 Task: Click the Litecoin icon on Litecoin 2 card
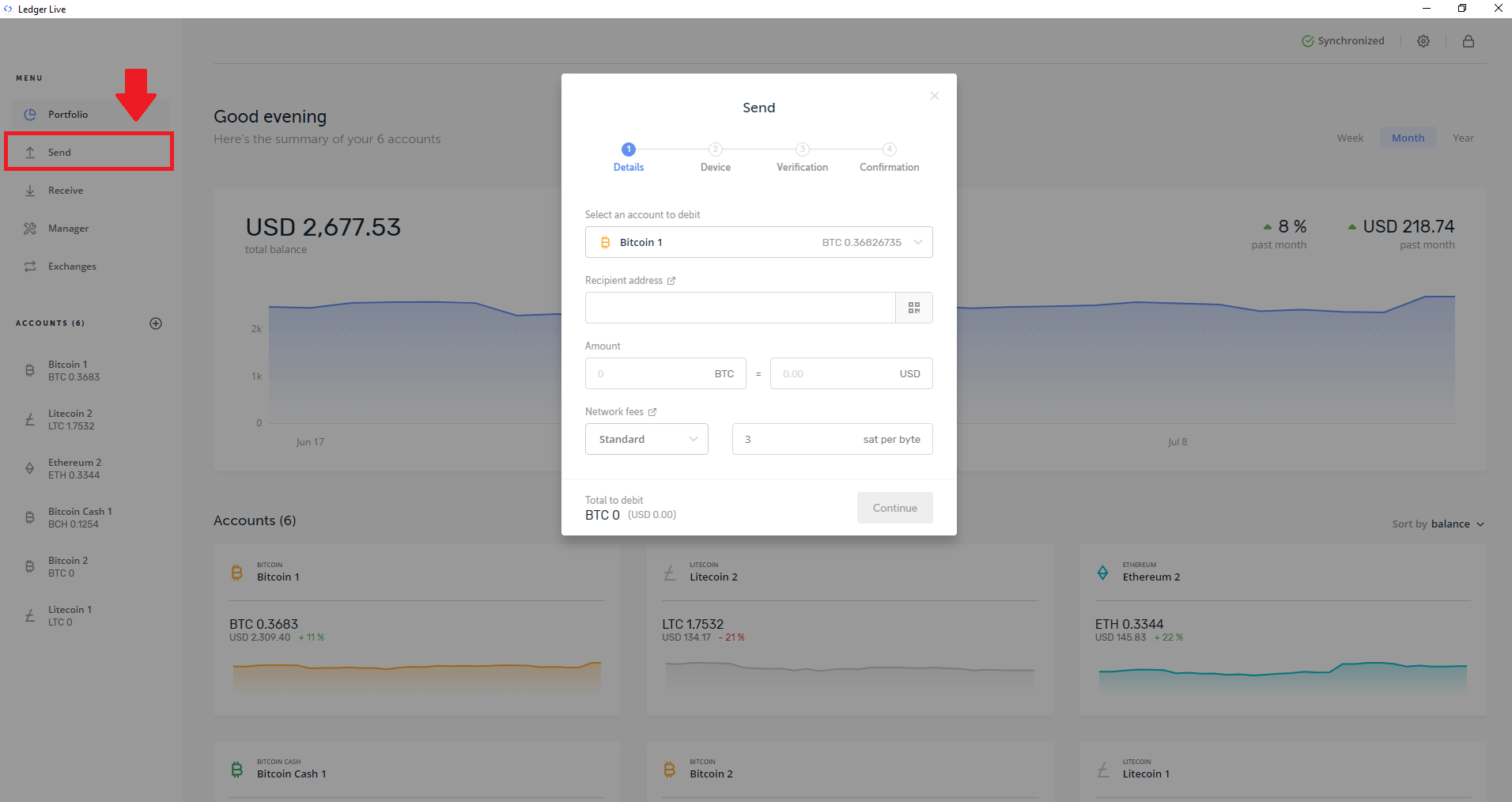tap(670, 573)
